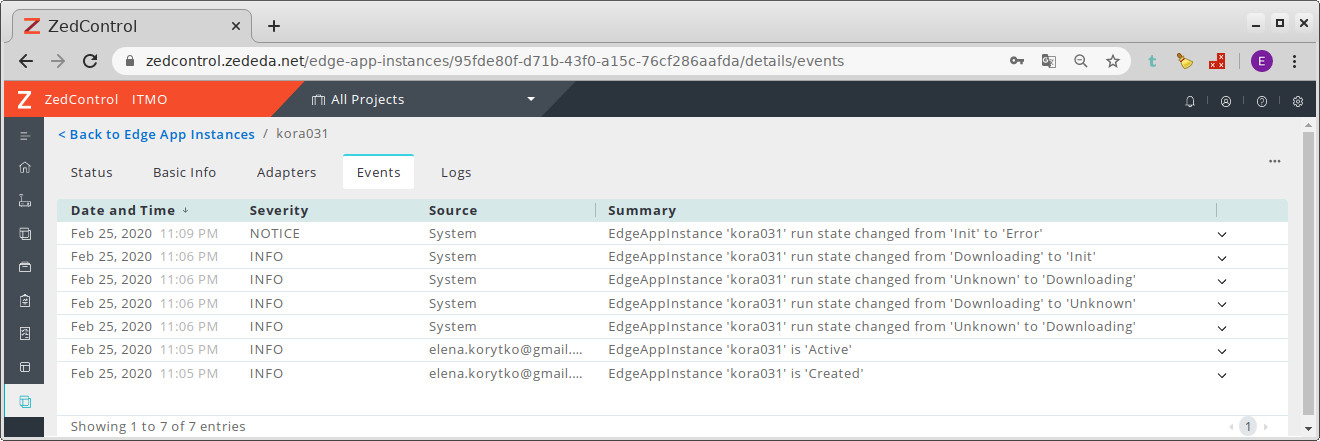1320x441 pixels.
Task: Sort by Date and Time column
Action: (123, 211)
